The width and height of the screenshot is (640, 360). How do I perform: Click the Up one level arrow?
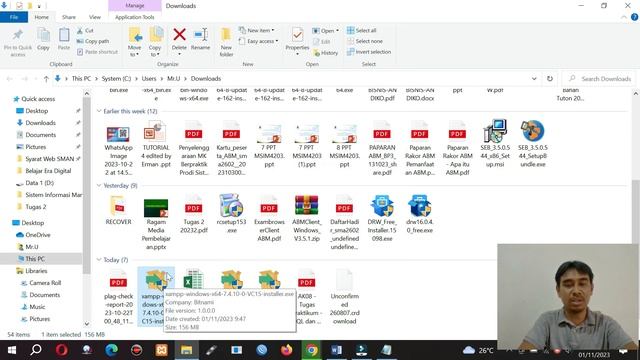point(46,79)
